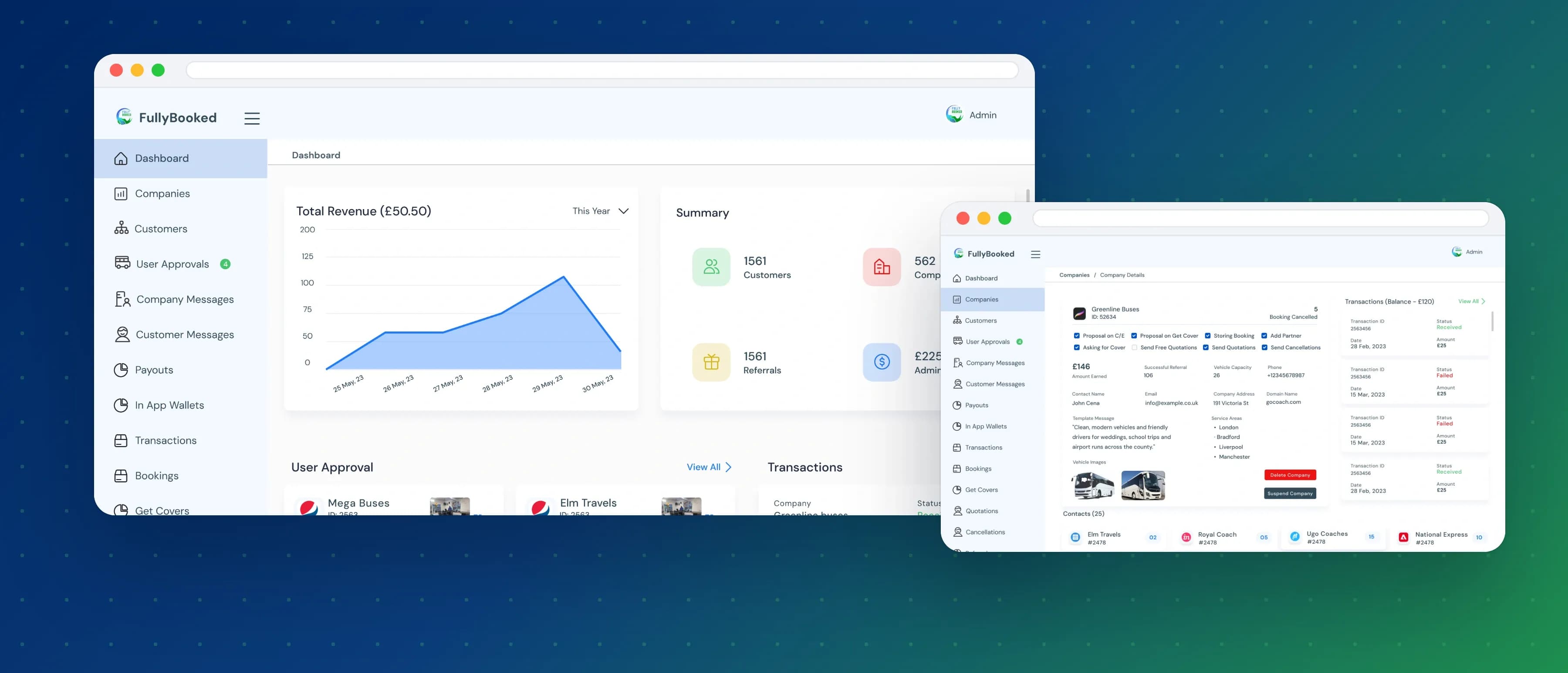Uncheck the Proposal on Get Cover checkbox
The width and height of the screenshot is (1568, 673).
1134,336
